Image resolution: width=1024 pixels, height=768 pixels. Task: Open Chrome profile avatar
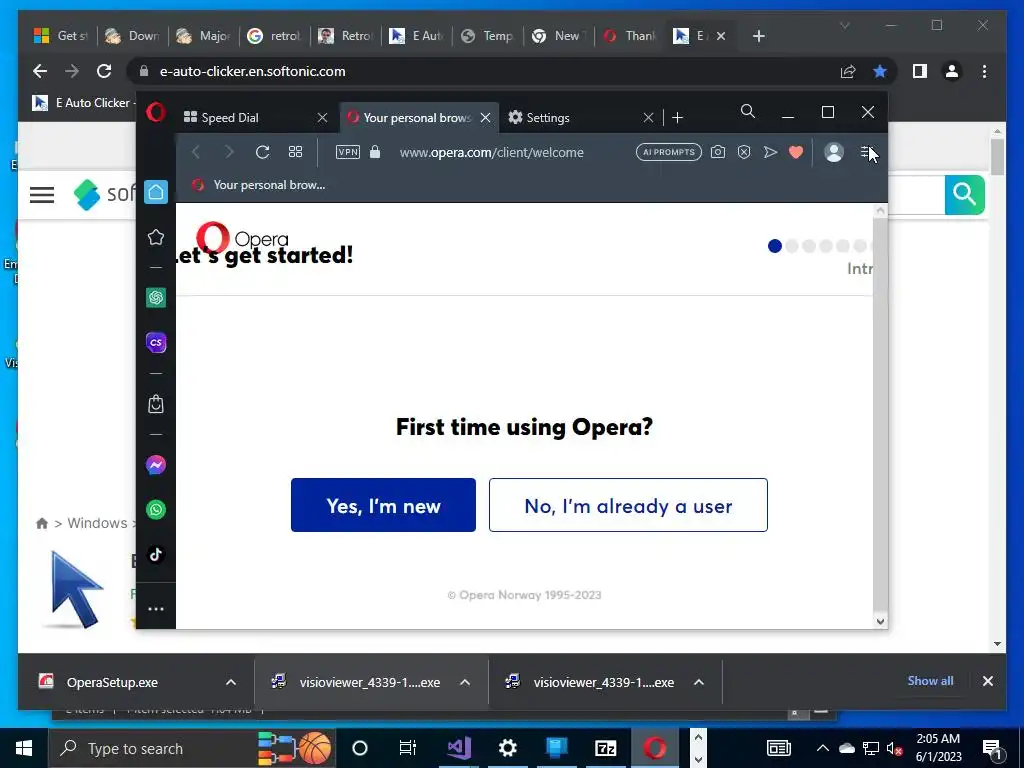click(x=952, y=71)
